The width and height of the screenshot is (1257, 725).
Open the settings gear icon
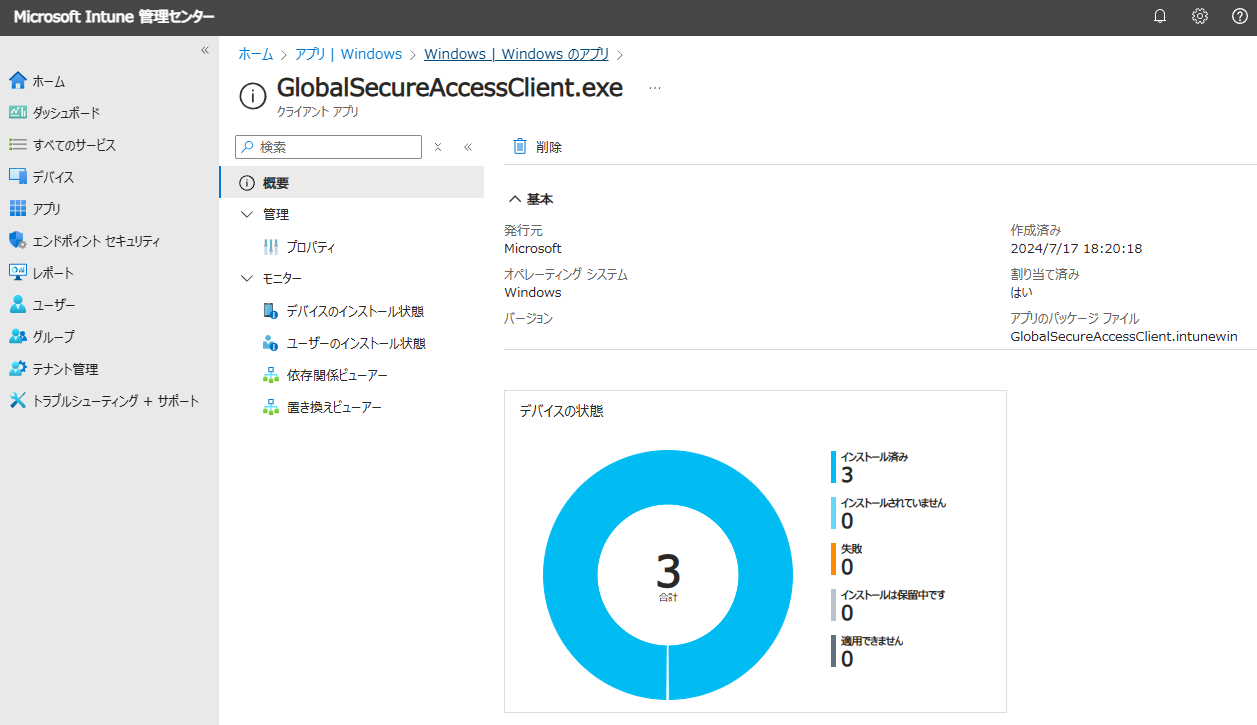[1200, 16]
